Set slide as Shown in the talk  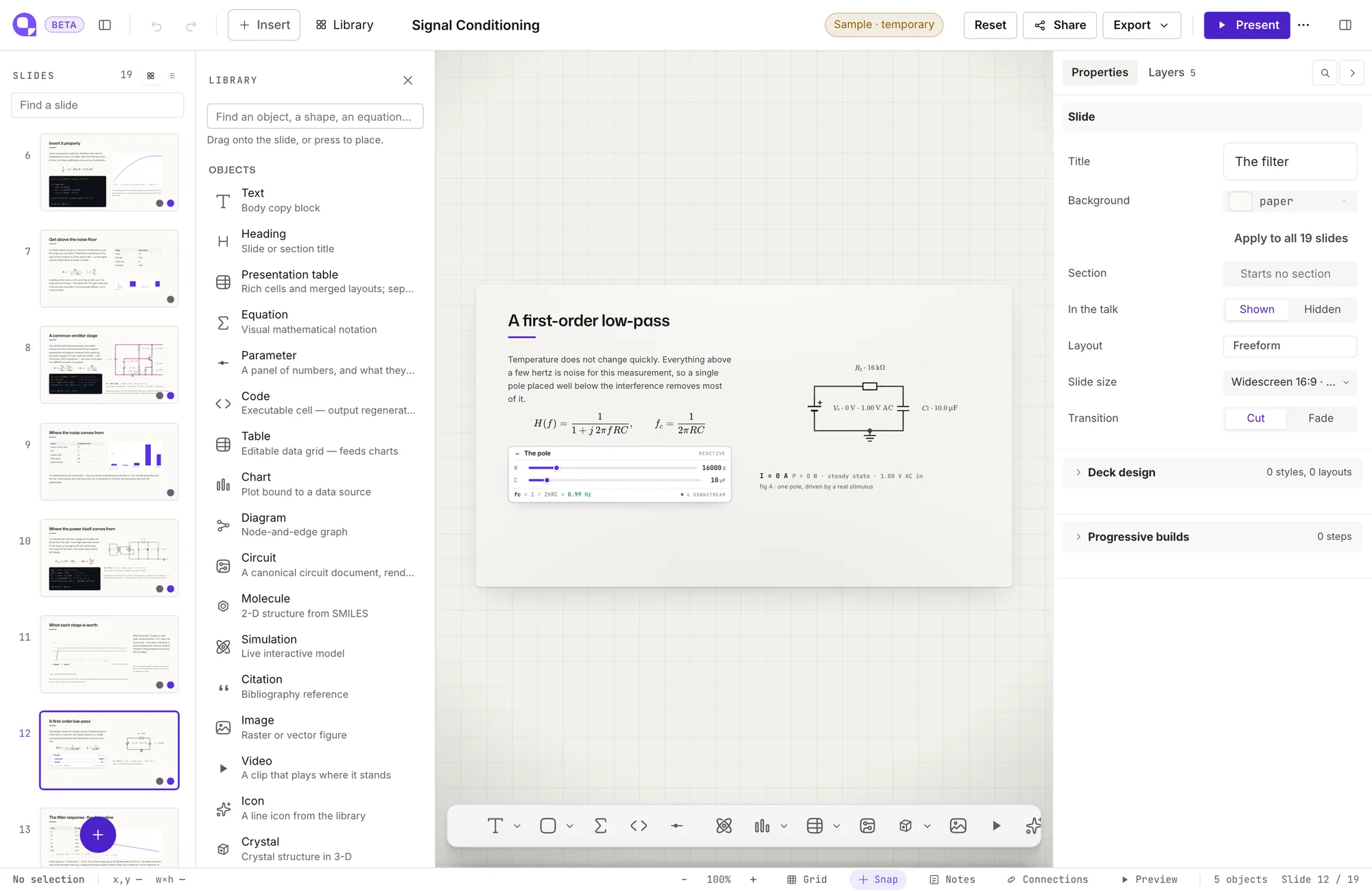(1257, 309)
